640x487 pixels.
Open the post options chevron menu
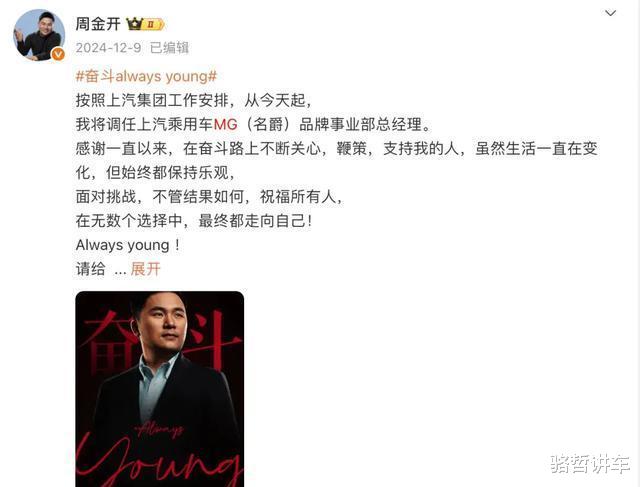610,13
